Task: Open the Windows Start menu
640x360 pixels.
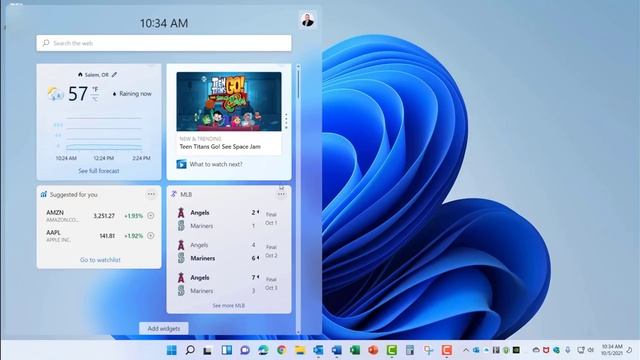Action: (x=172, y=350)
